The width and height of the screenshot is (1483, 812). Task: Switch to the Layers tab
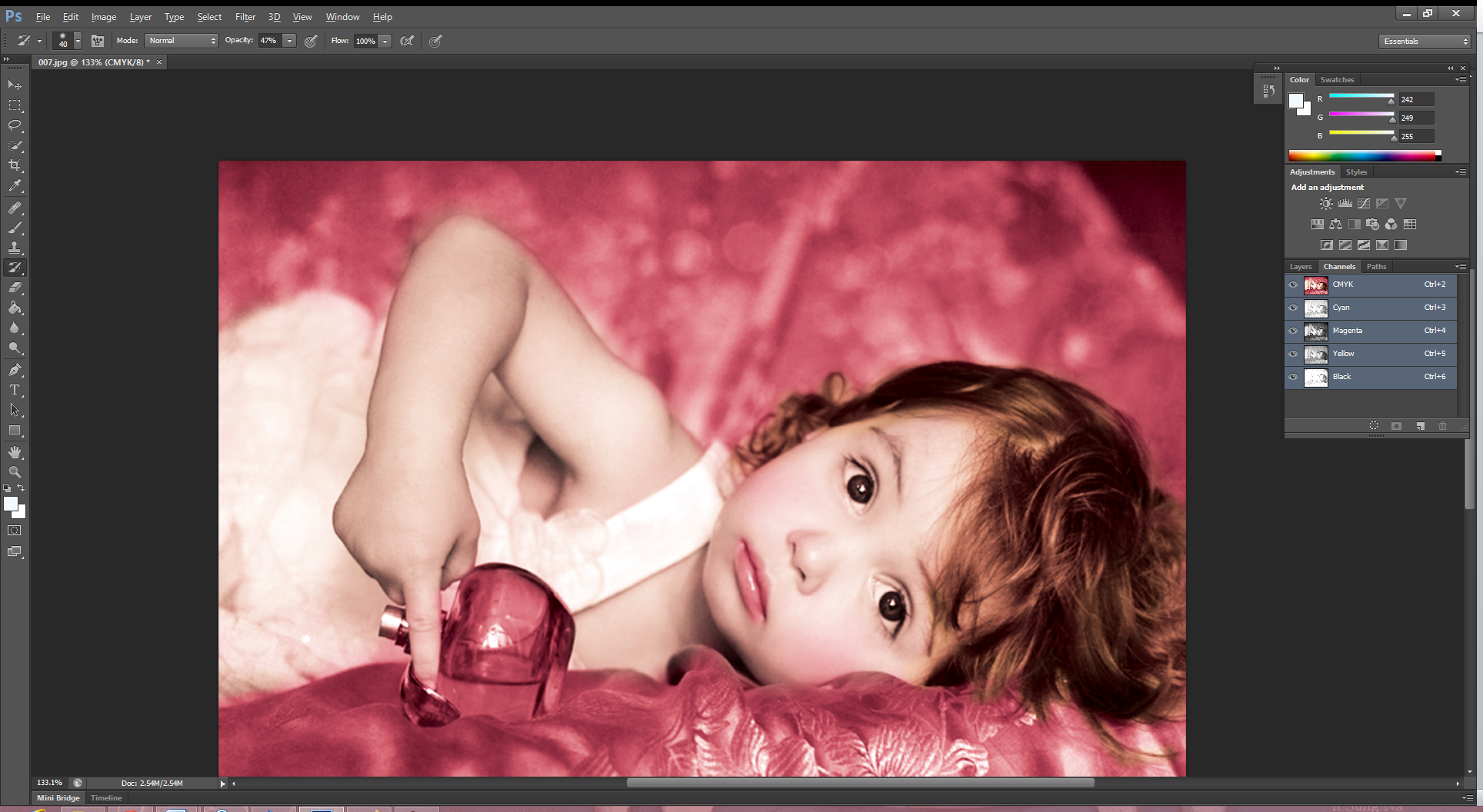pyautogui.click(x=1301, y=267)
